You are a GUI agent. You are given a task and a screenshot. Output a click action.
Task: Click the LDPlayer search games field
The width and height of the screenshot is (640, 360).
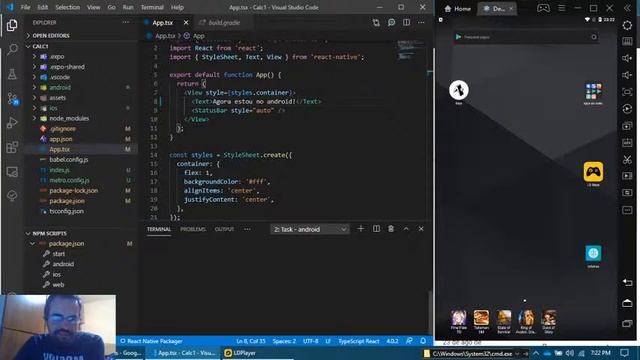click(x=526, y=37)
